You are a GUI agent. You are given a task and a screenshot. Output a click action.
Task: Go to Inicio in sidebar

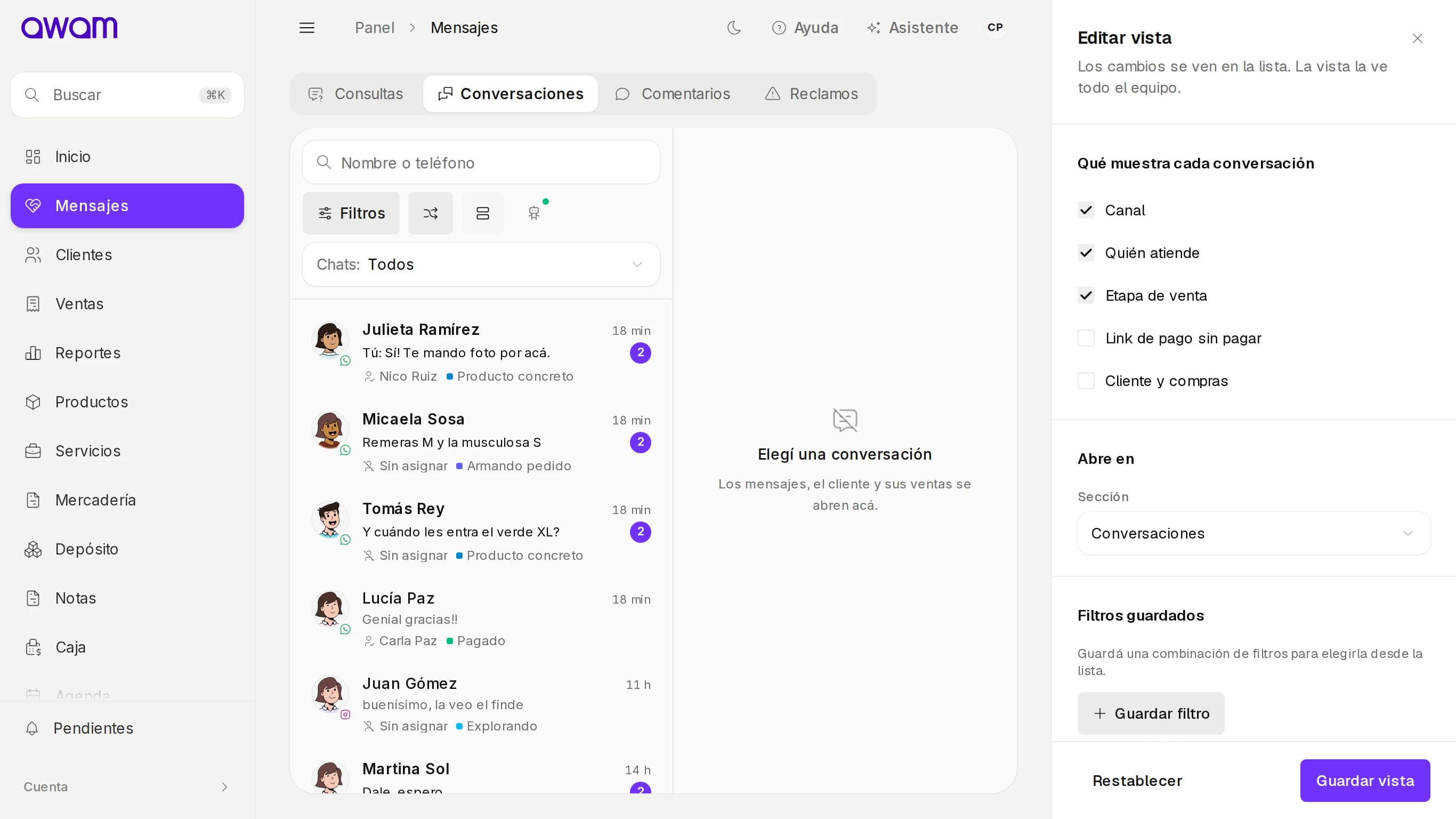[x=127, y=157]
